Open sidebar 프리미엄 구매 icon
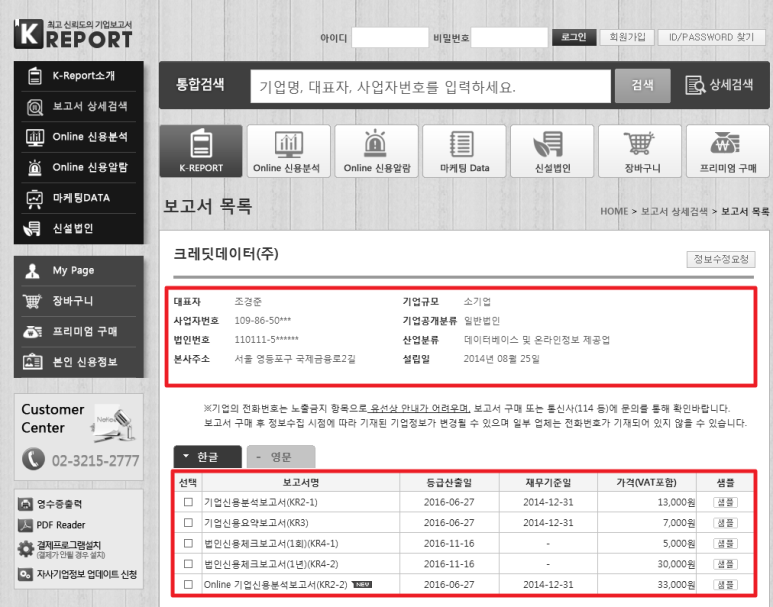The width and height of the screenshot is (773, 607). click(33, 332)
